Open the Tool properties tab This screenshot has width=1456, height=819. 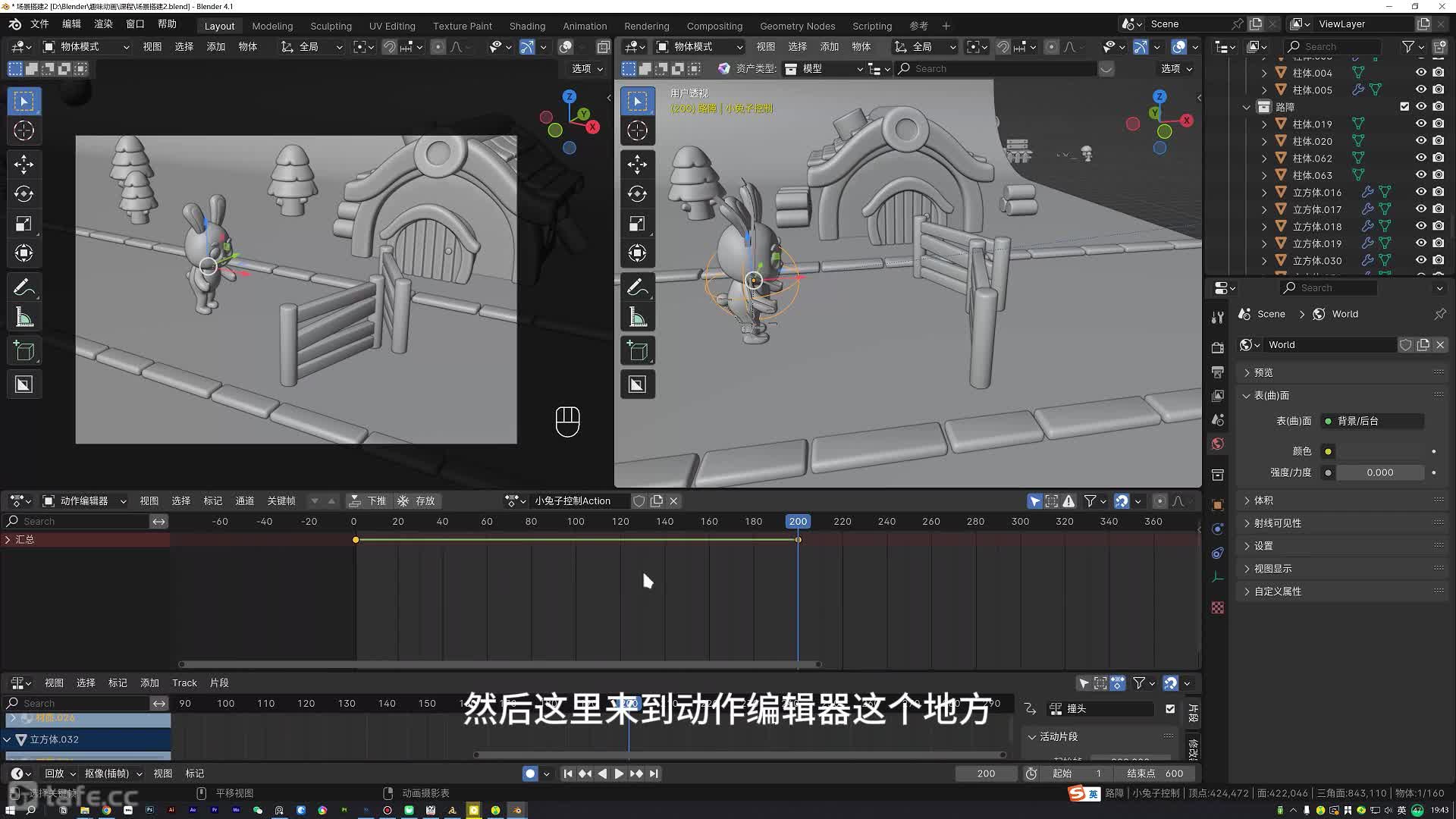(1217, 317)
